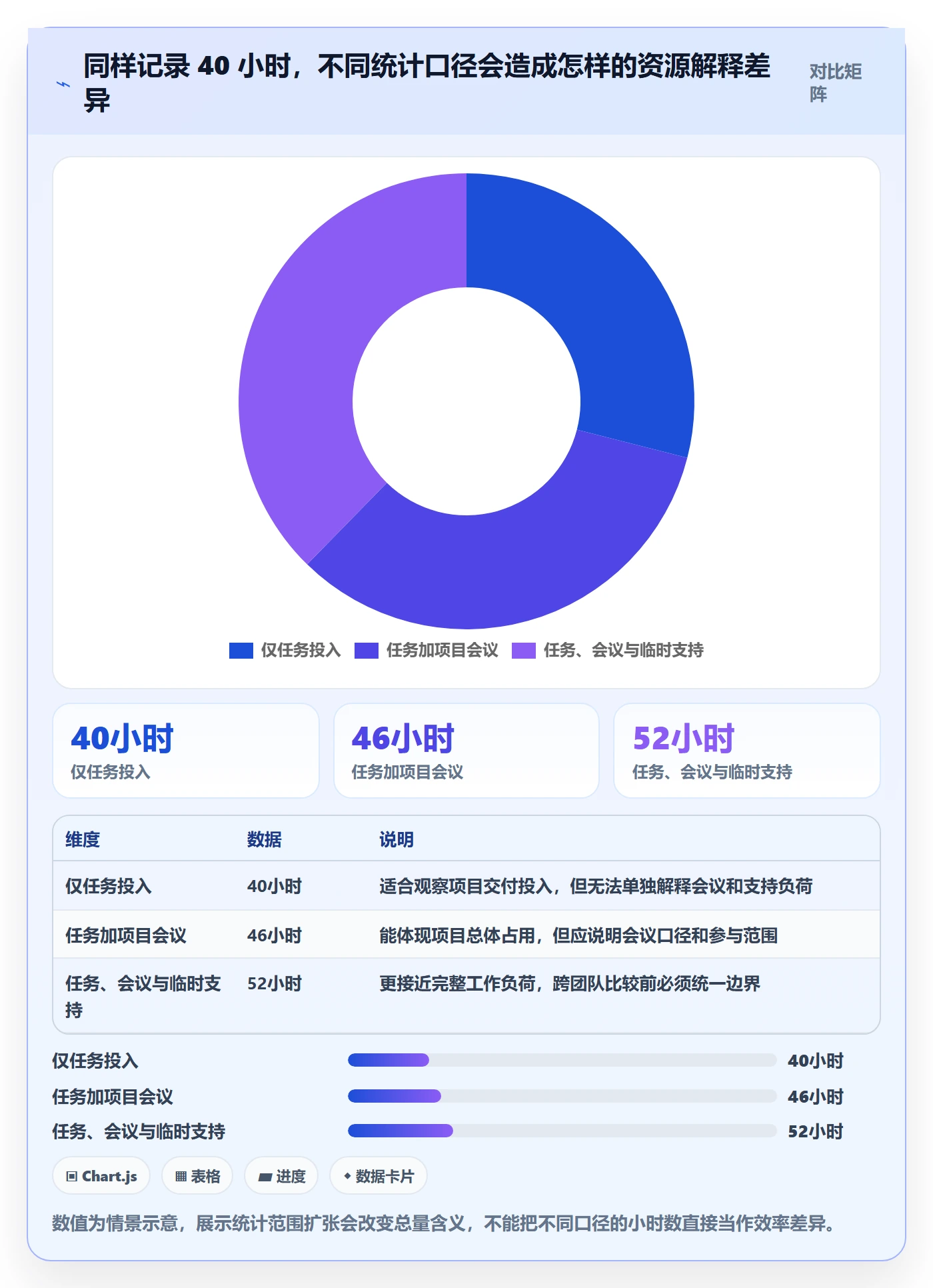Screen dimensions: 933x1288
Task: Select the 40小时 data card
Action: click(x=186, y=751)
